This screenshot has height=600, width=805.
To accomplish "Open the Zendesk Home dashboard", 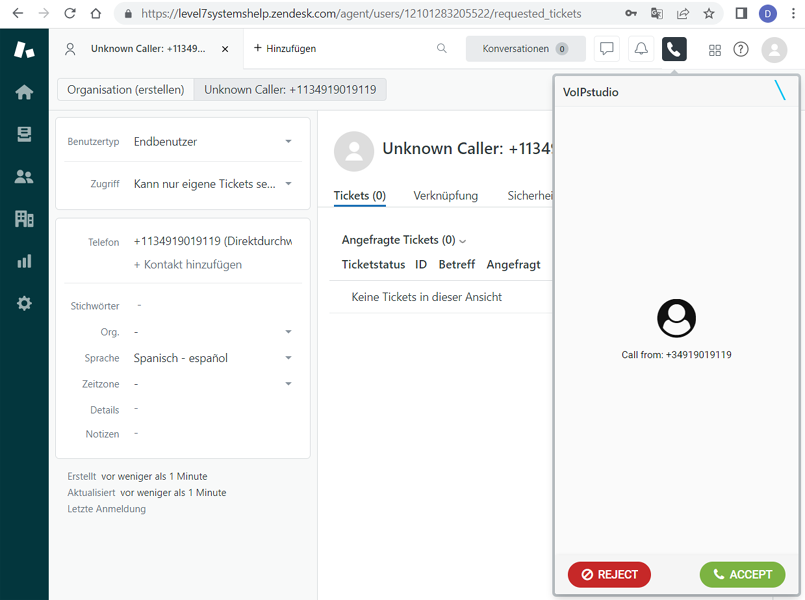I will point(23,90).
